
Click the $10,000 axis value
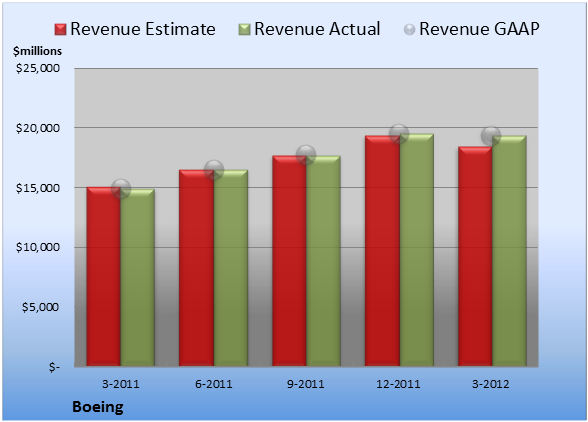click(38, 247)
